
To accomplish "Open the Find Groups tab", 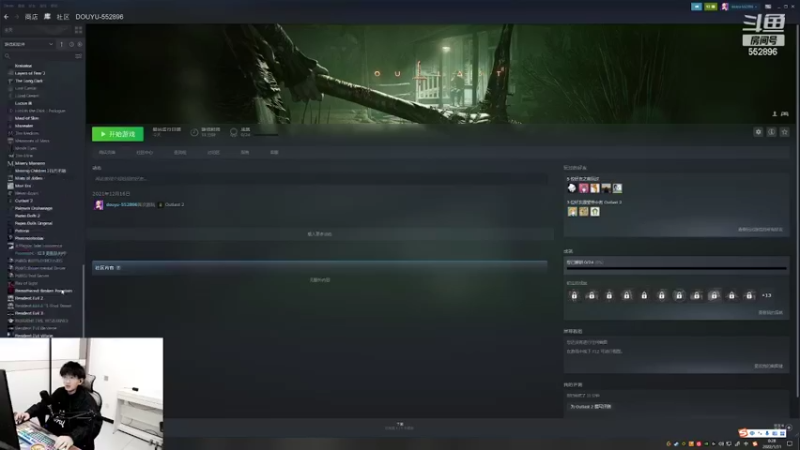I will pyautogui.click(x=180, y=153).
